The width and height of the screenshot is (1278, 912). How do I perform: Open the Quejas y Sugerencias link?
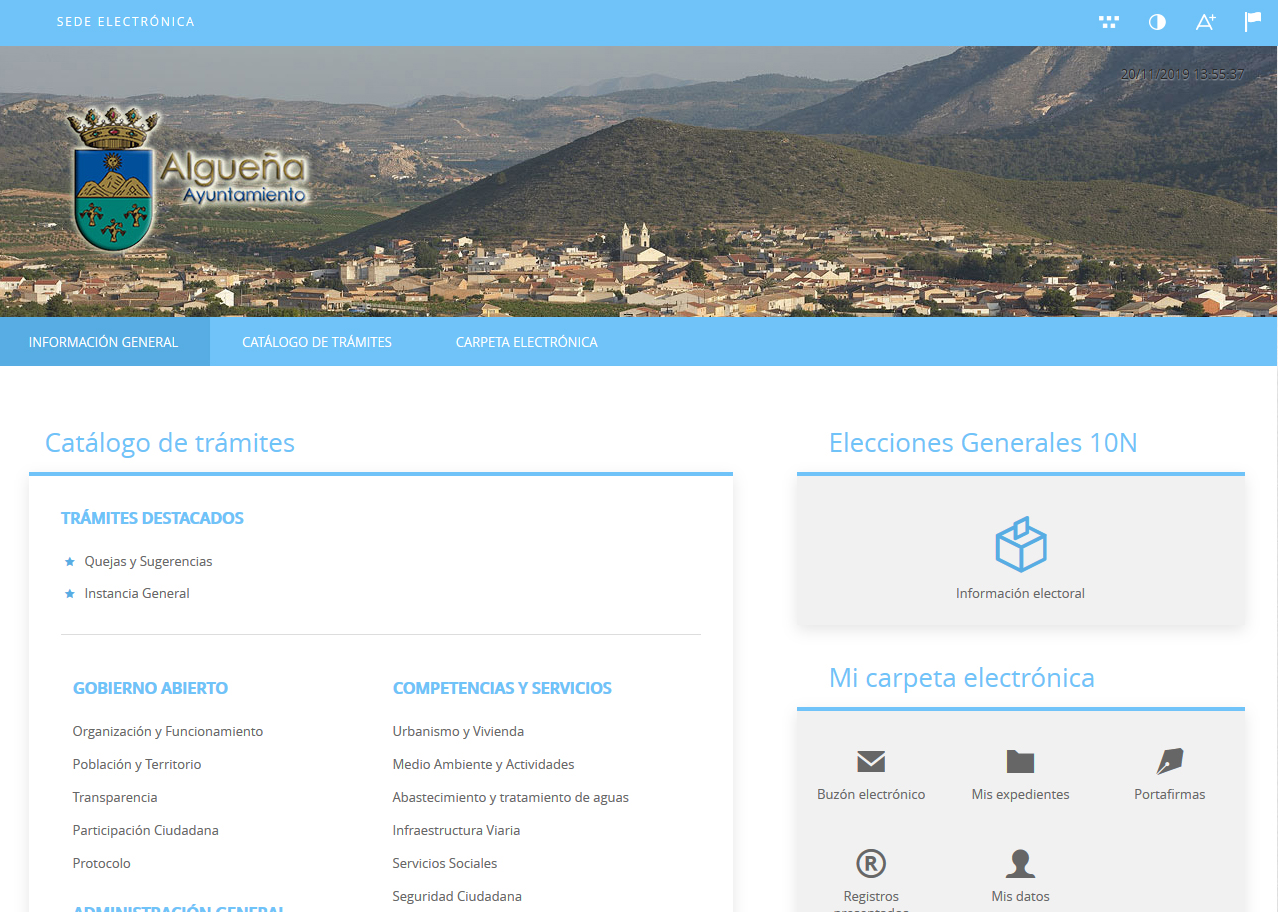click(148, 561)
